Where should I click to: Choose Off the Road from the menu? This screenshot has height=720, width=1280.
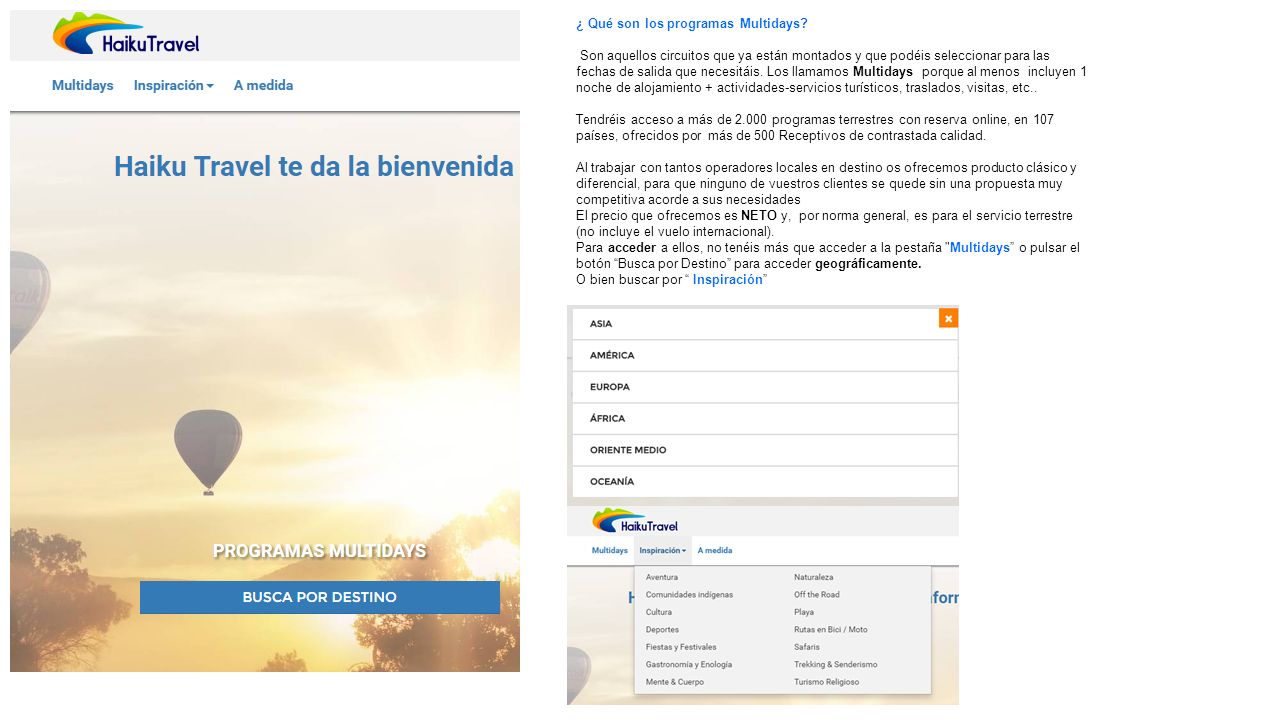pos(817,595)
